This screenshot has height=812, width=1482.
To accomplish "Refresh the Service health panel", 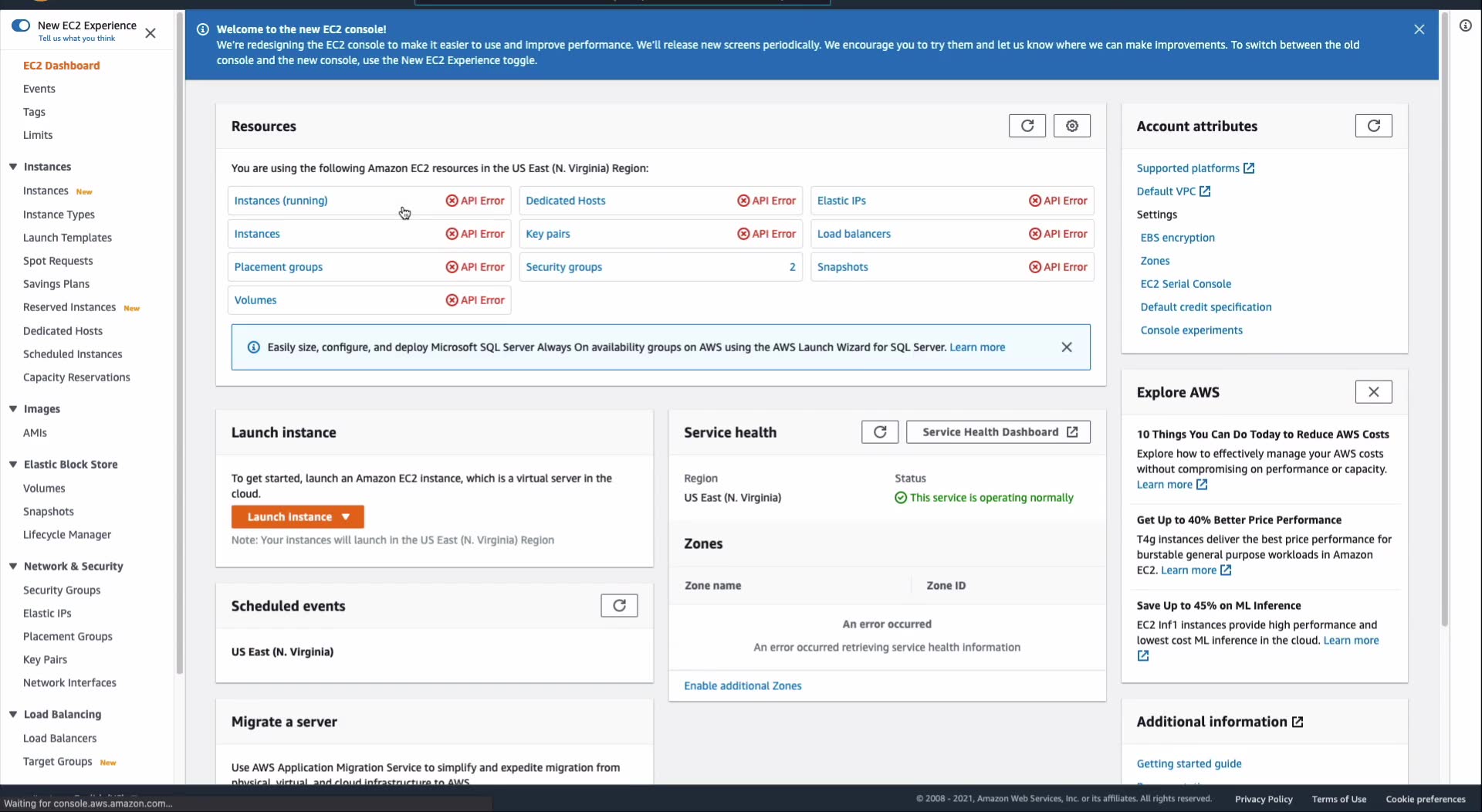I will click(x=880, y=432).
